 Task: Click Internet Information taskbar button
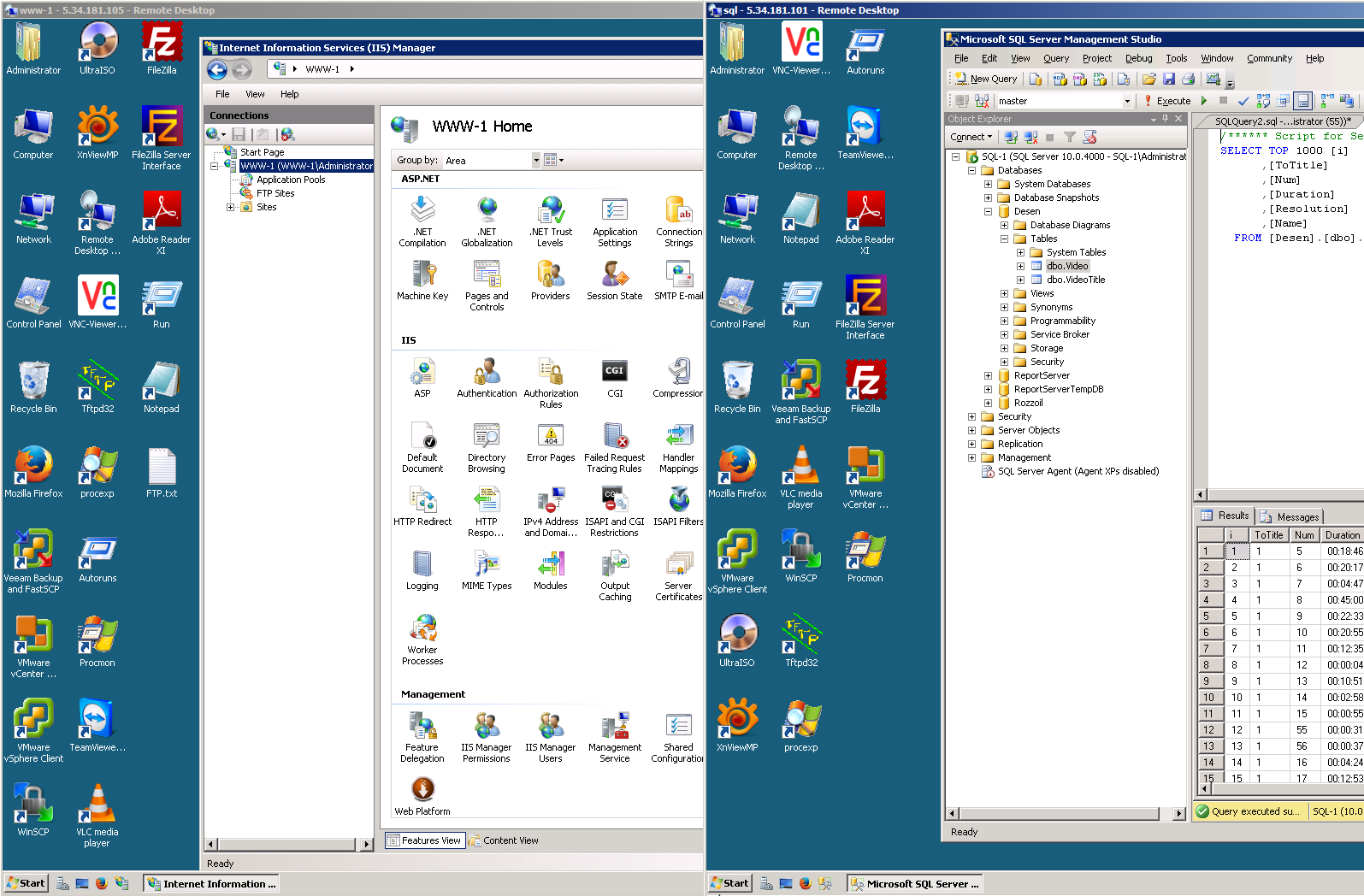tap(211, 883)
